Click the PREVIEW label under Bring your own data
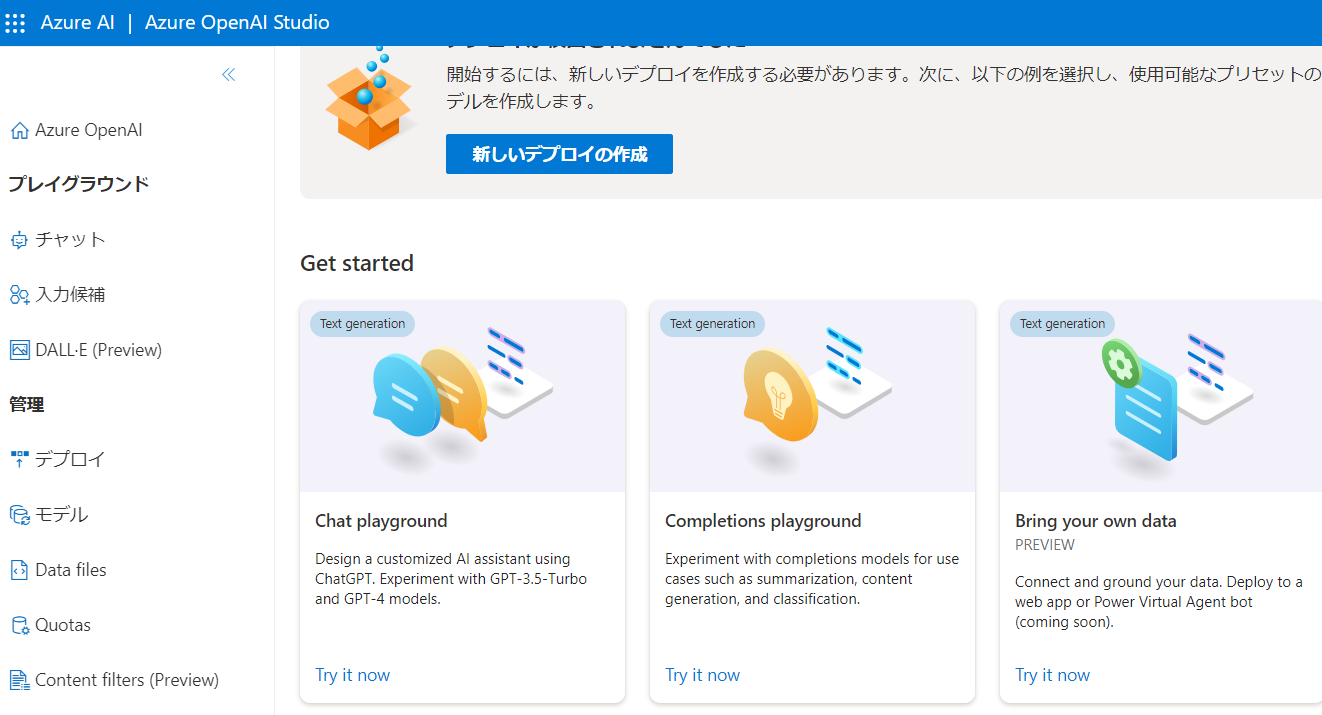Viewport: 1322px width, 715px height. coord(1045,545)
